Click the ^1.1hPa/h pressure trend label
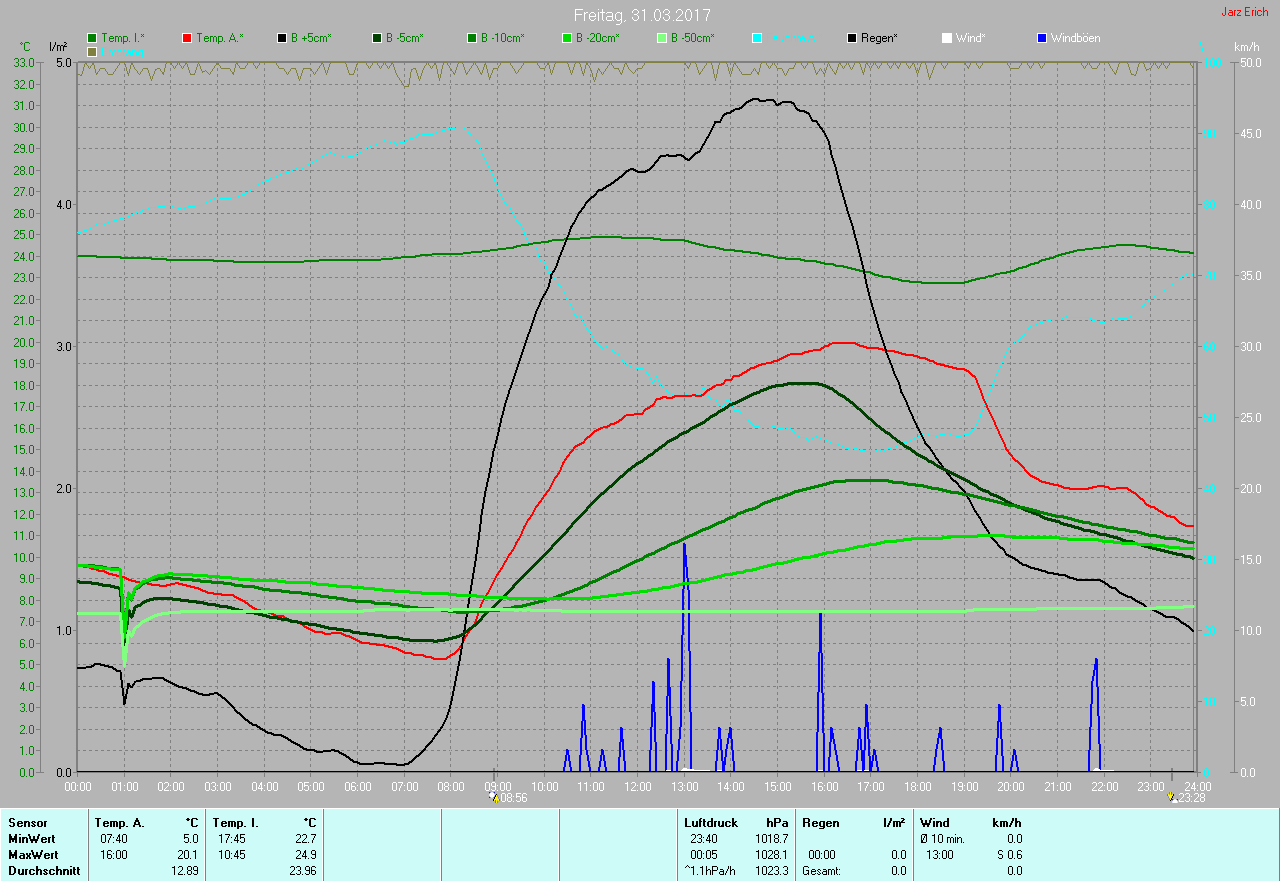This screenshot has width=1280, height=881. [710, 871]
